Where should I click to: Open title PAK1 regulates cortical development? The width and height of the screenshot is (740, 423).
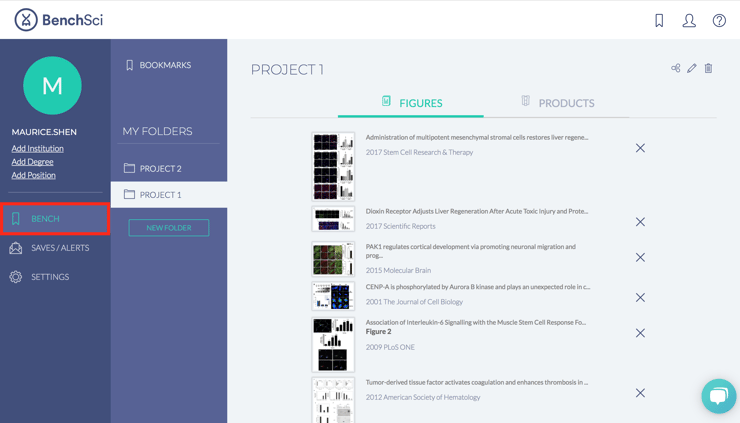click(x=471, y=251)
